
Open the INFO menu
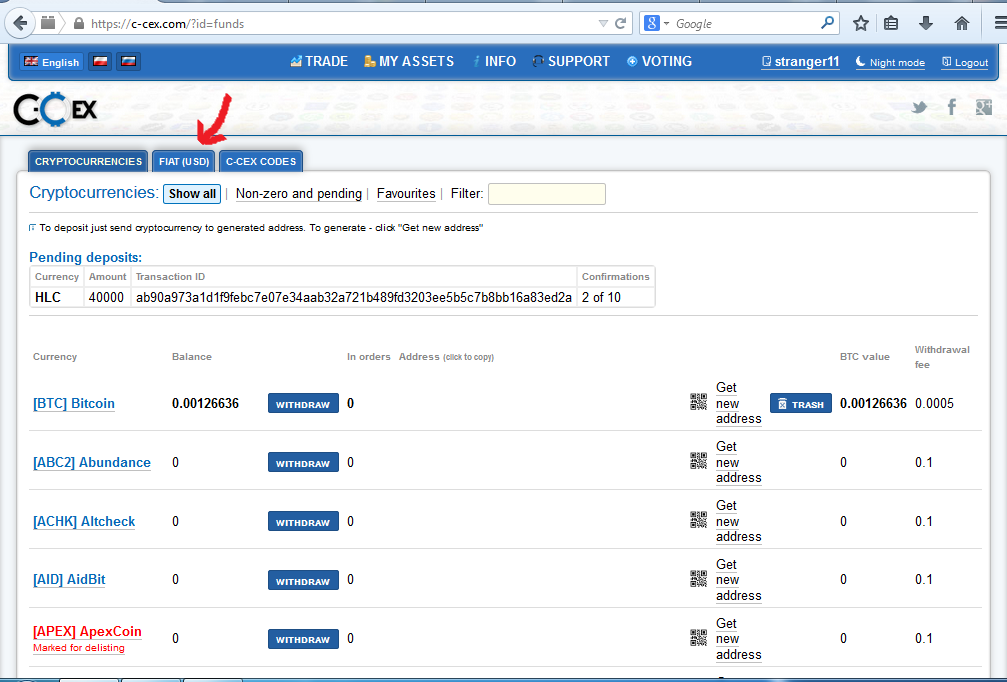495,61
